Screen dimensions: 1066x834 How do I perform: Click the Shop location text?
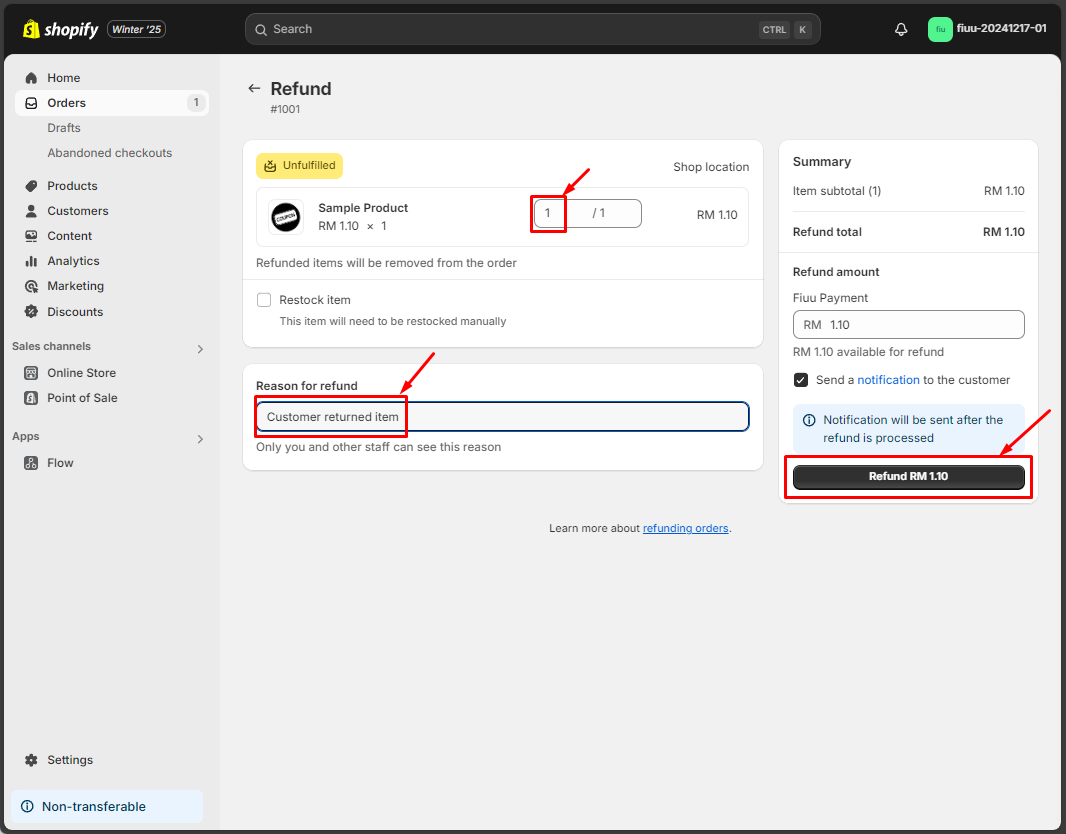(711, 167)
